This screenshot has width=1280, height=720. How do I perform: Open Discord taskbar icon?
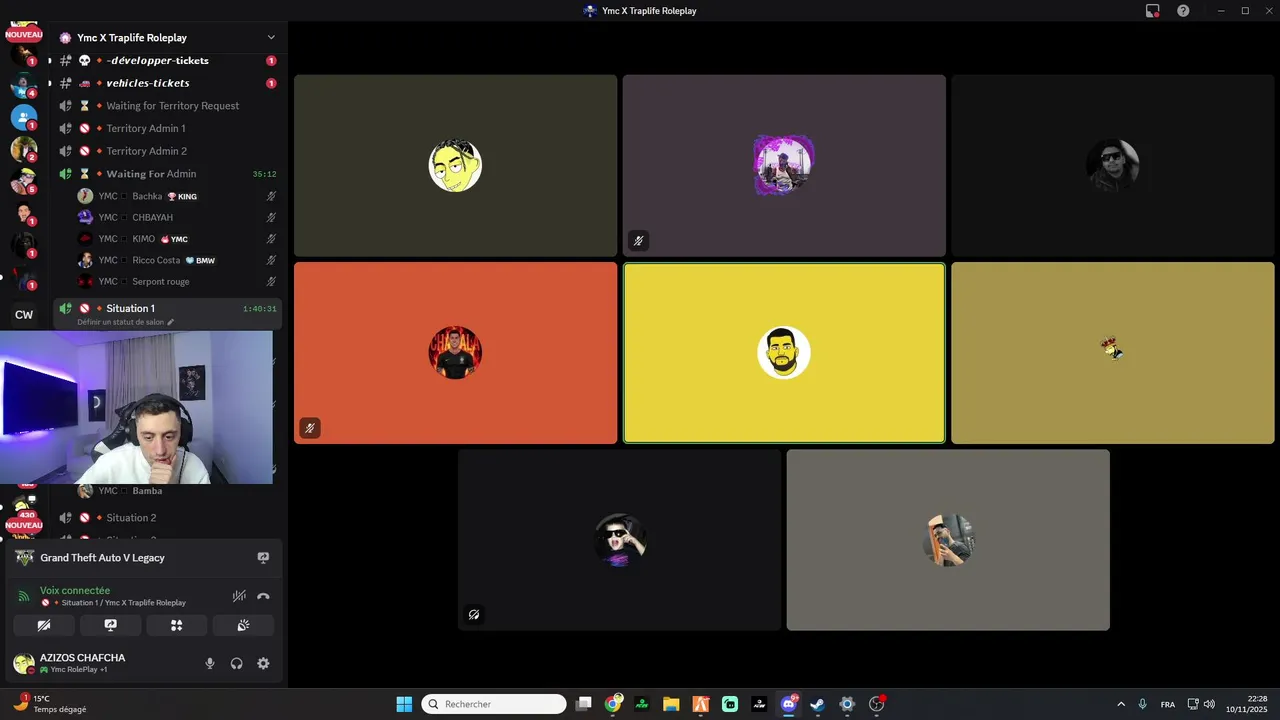[x=788, y=704]
